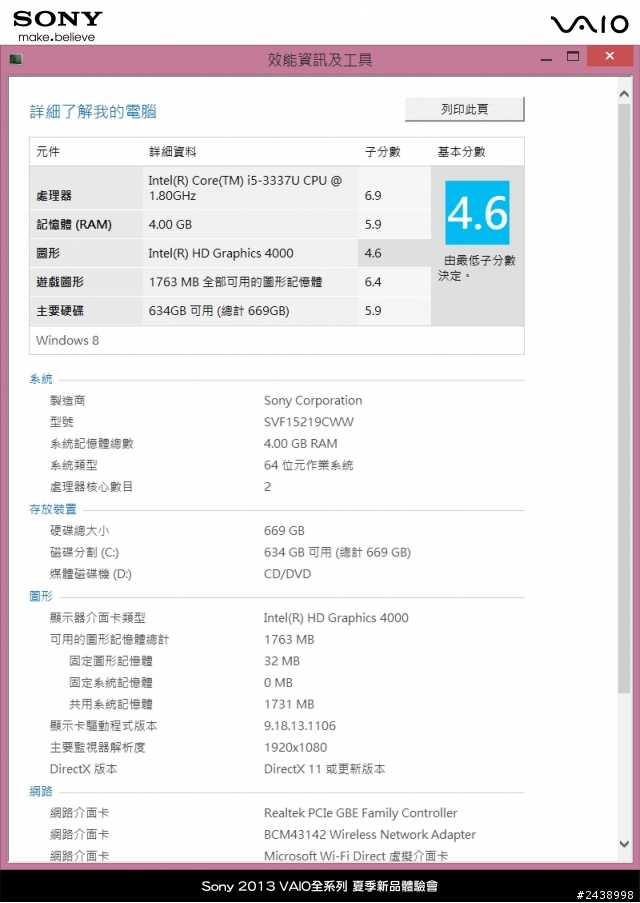640x903 pixels.
Task: Click the 主要硬碟 row label
Action: tap(60, 311)
